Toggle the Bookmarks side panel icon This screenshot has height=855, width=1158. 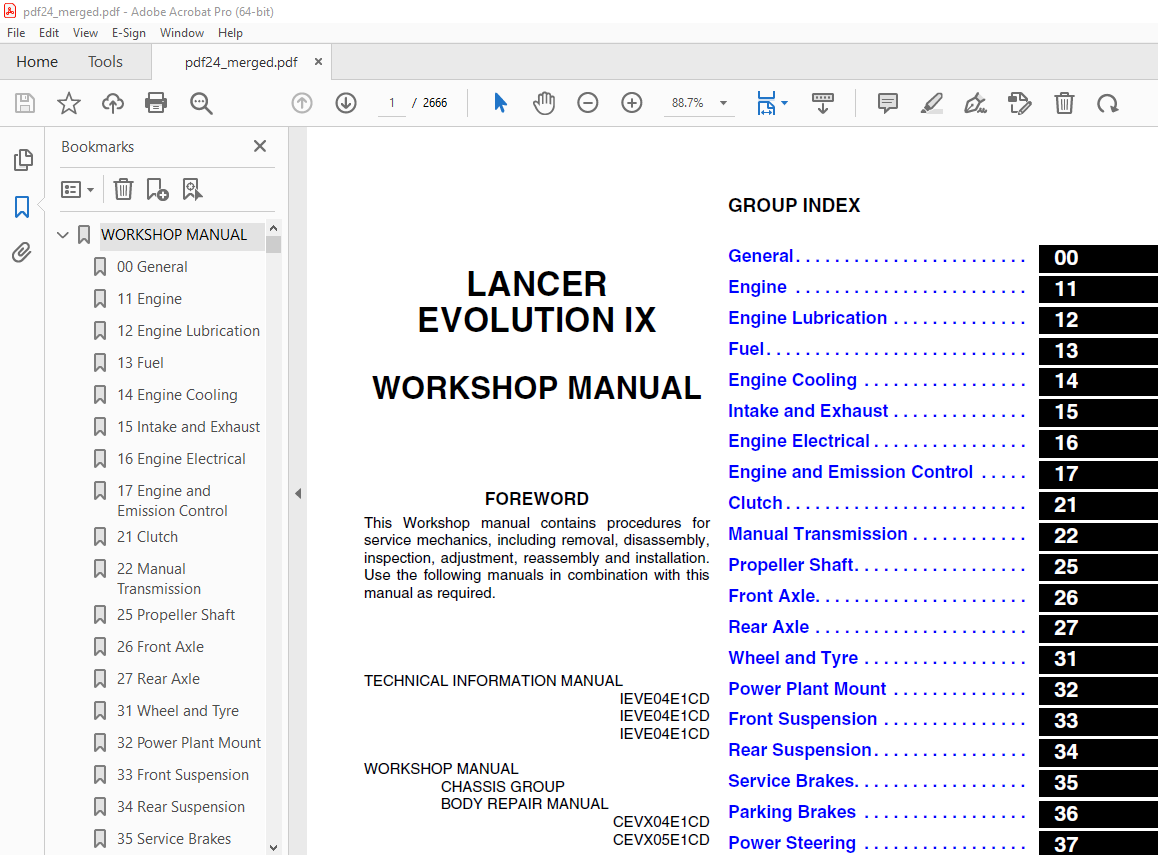(x=22, y=207)
